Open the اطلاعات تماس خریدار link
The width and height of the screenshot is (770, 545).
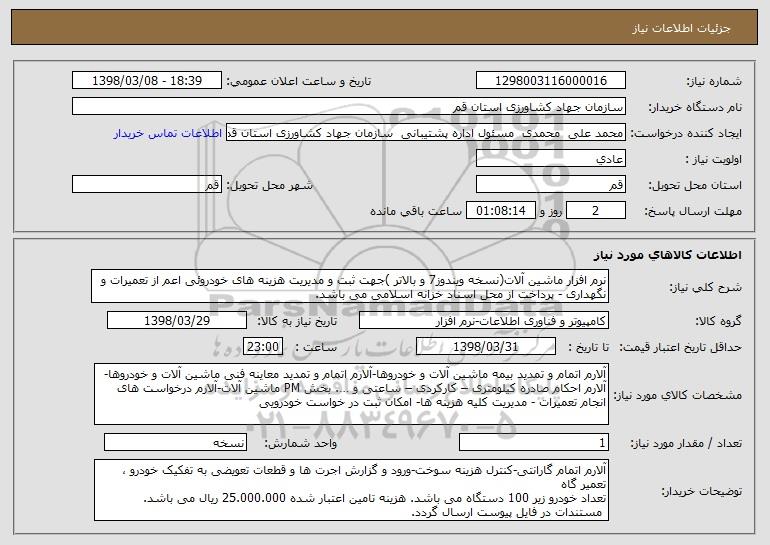[167, 133]
